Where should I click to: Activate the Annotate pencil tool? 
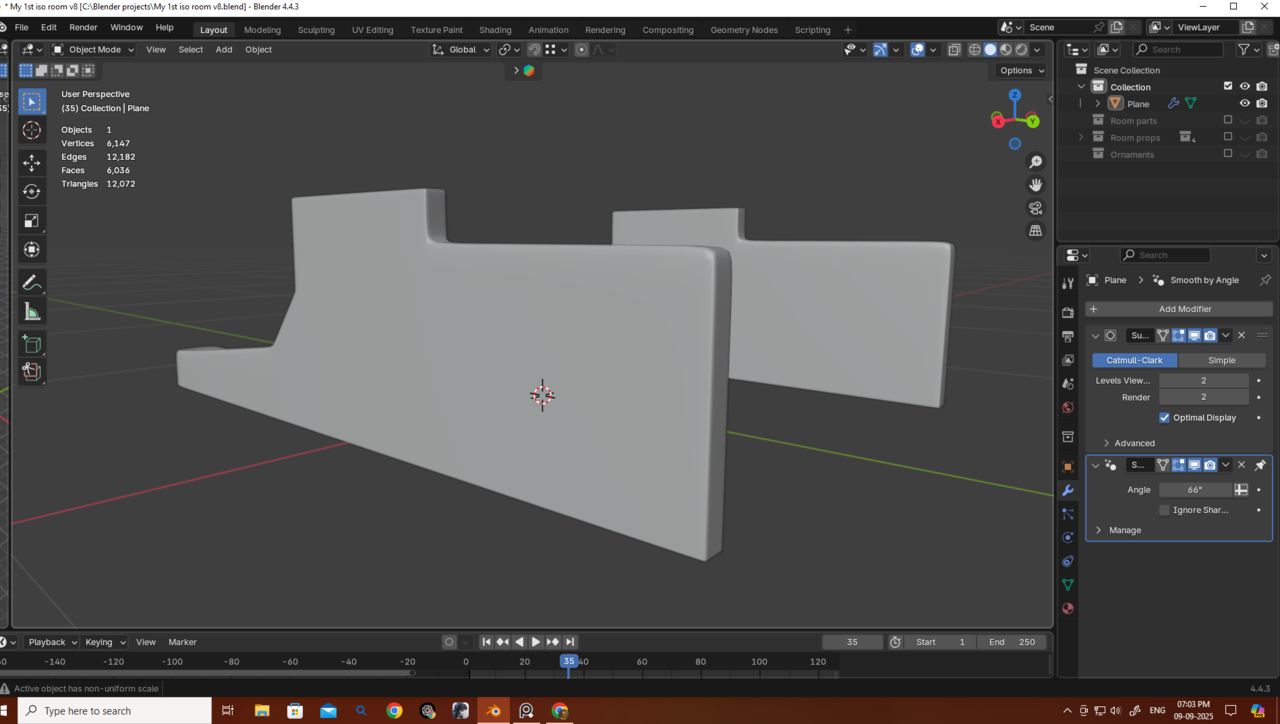[32, 283]
